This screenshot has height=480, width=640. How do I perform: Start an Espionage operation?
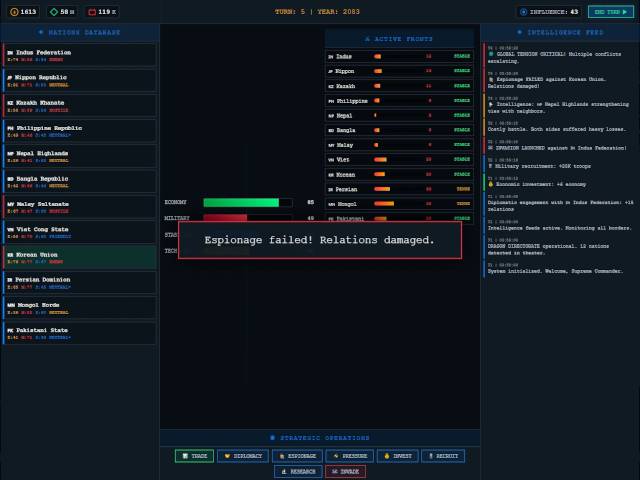click(x=297, y=456)
